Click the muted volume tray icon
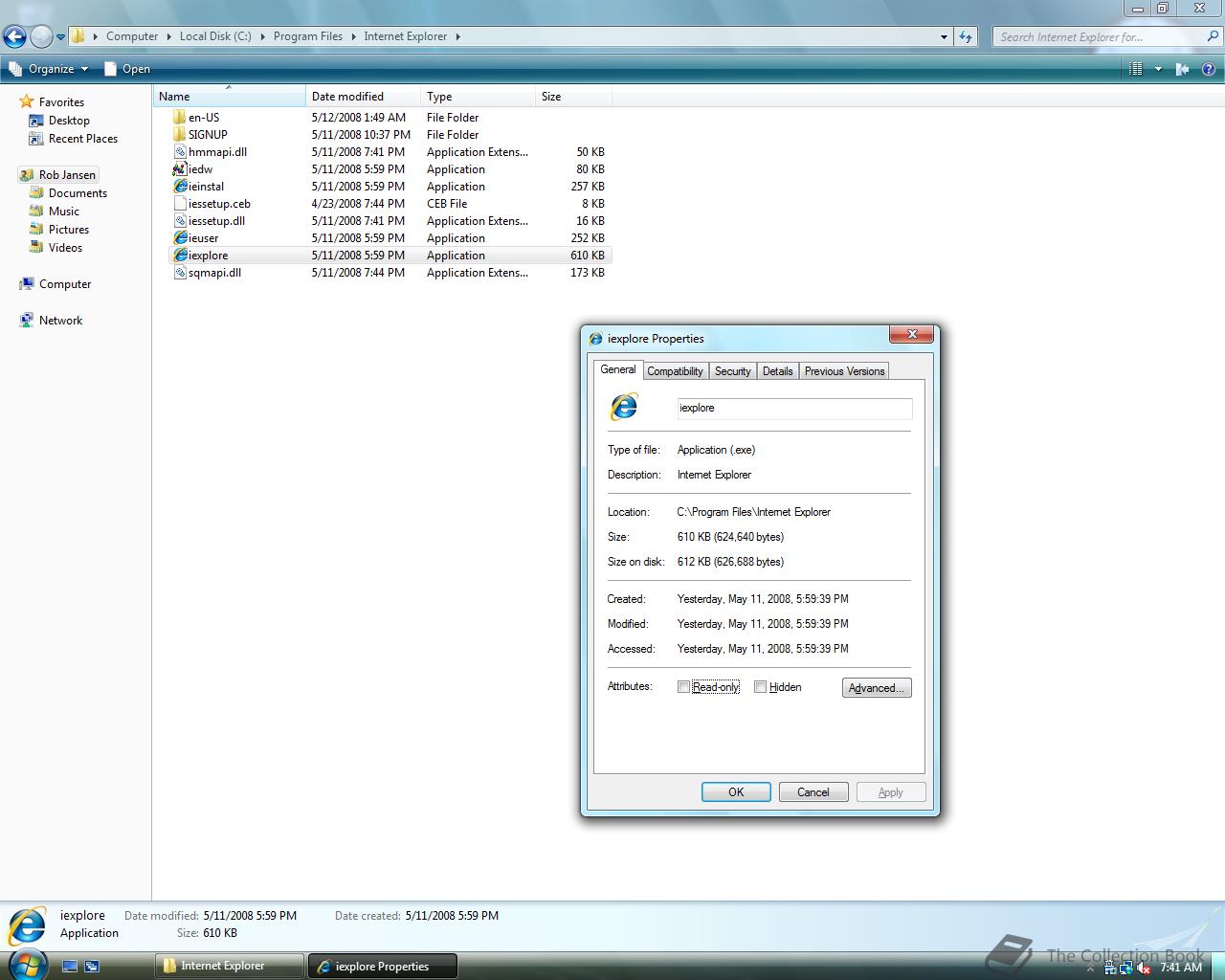The width and height of the screenshot is (1225, 980). 1143,968
